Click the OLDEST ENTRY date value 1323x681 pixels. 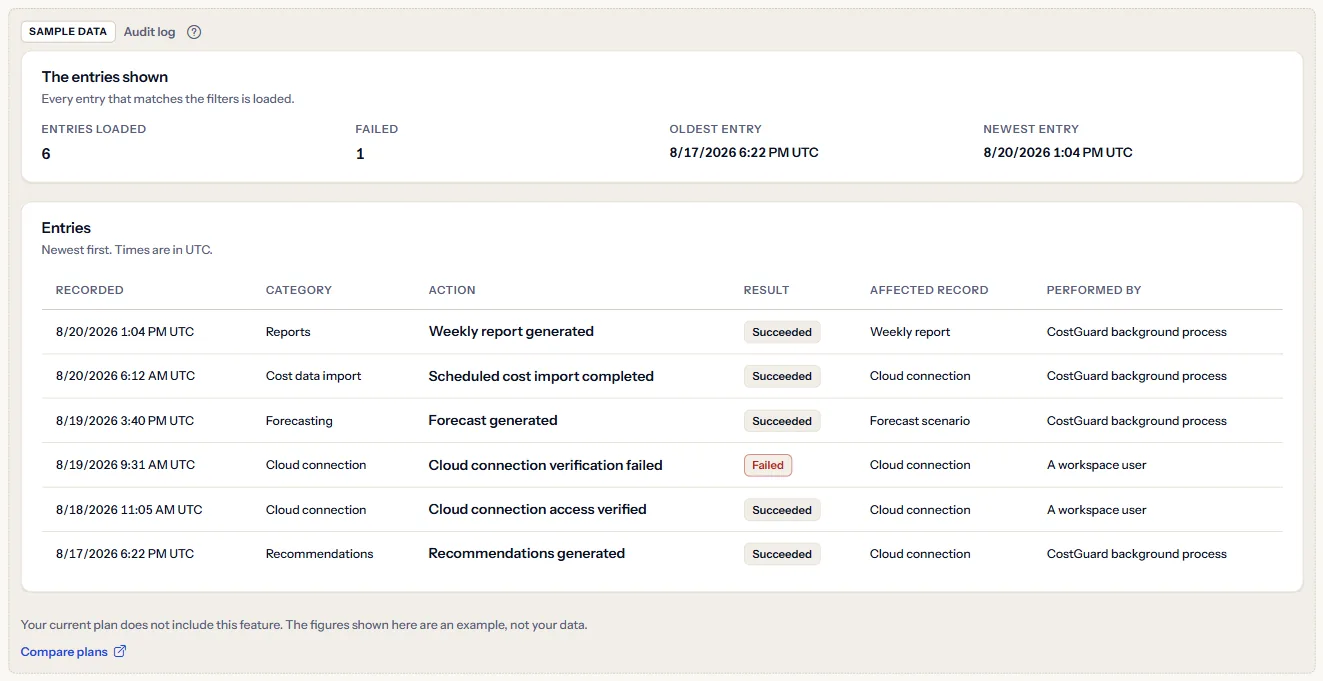(x=744, y=153)
